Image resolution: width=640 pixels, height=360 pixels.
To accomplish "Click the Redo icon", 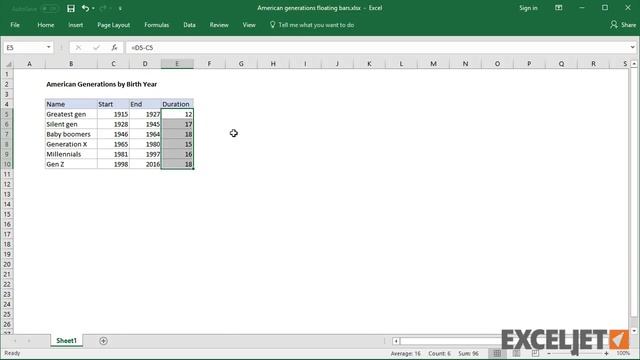I will click(x=103, y=8).
